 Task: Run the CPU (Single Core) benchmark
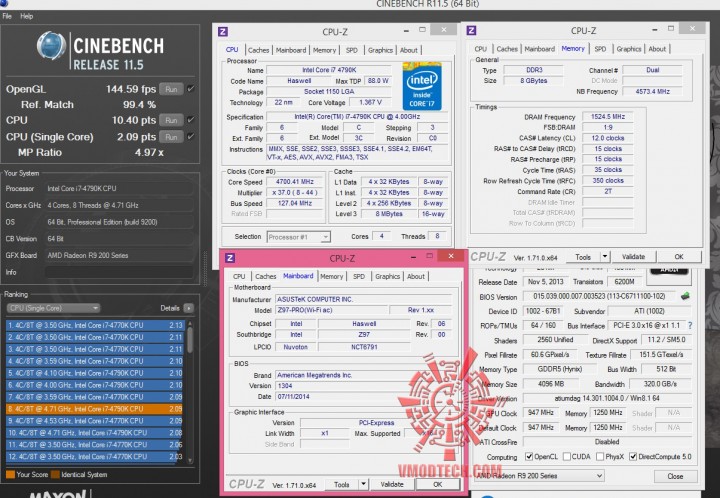tap(171, 137)
